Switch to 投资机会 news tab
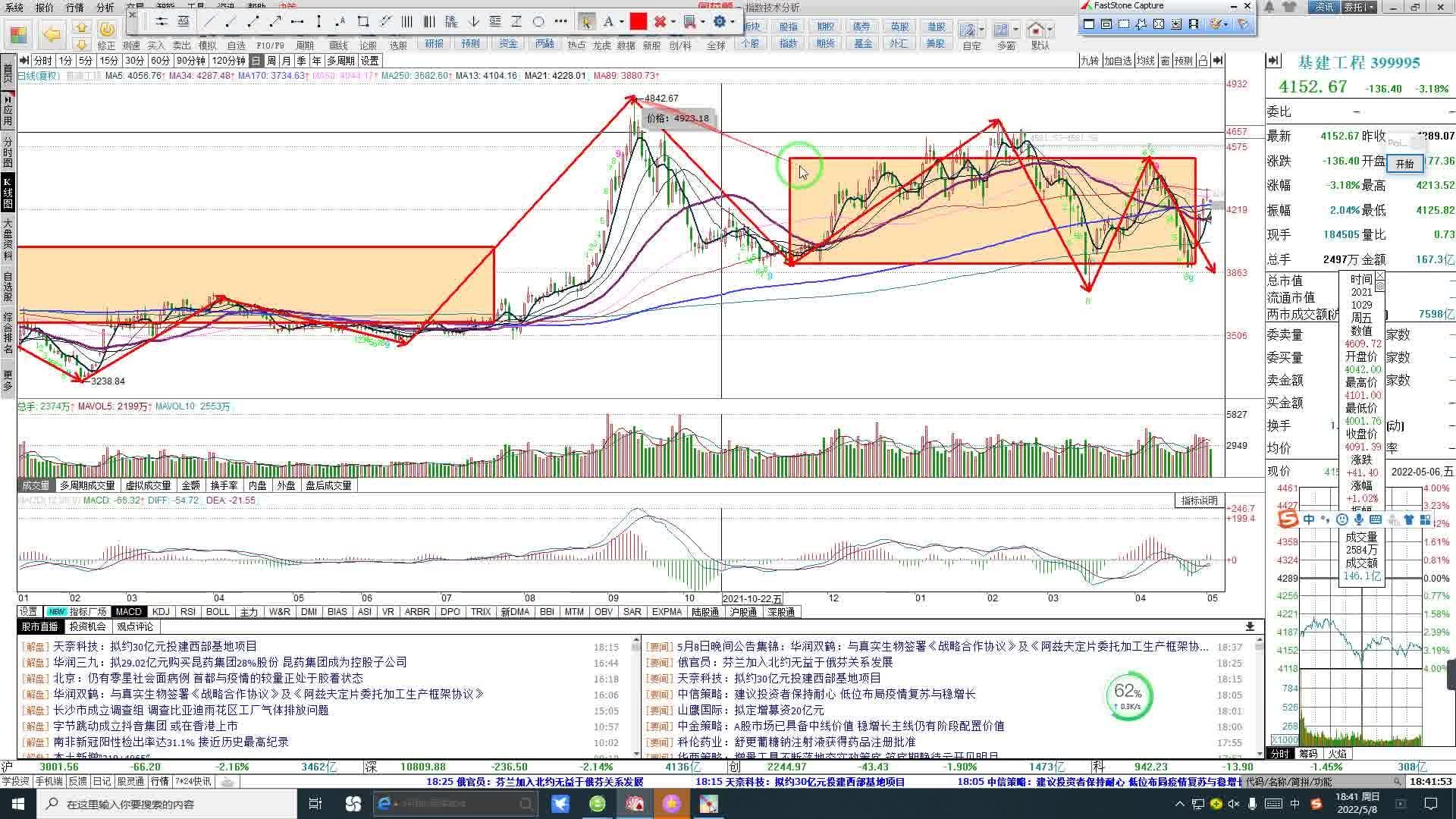Screen dimensions: 1456x819 point(88,626)
